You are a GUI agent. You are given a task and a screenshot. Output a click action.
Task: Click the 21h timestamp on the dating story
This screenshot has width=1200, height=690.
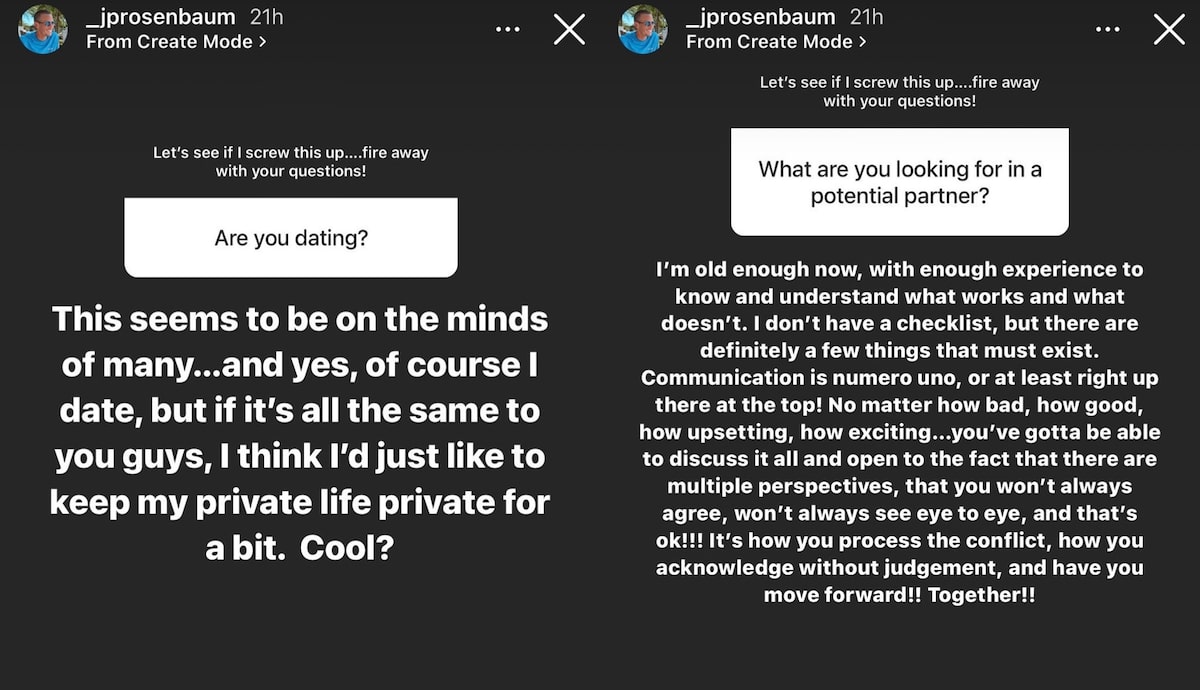coord(265,17)
